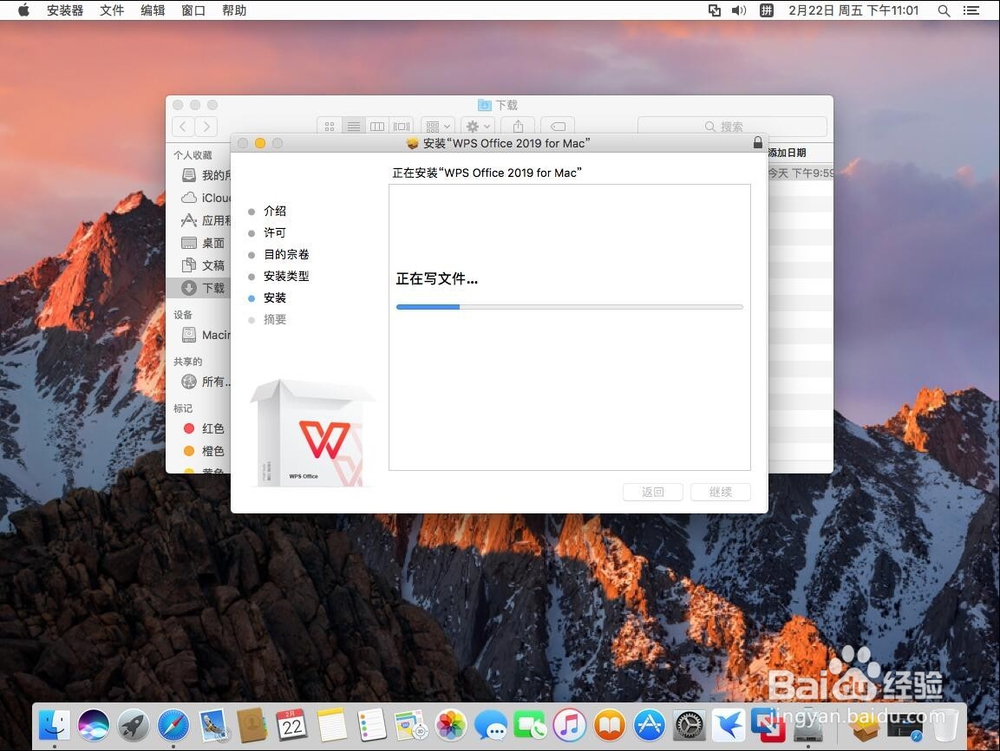Click the Finder 搜索 search field
1000x751 pixels.
coord(732,126)
